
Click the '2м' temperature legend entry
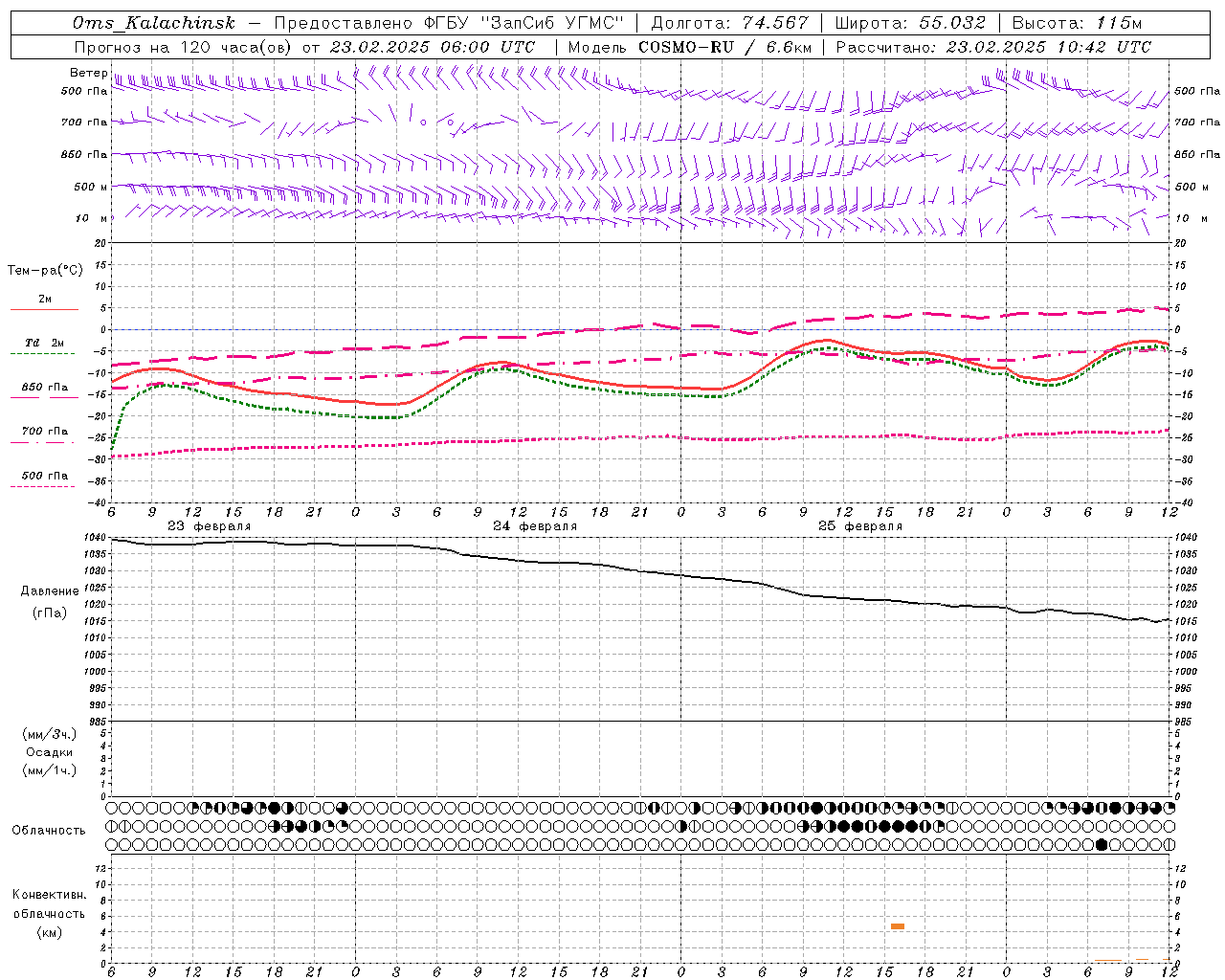(x=45, y=300)
